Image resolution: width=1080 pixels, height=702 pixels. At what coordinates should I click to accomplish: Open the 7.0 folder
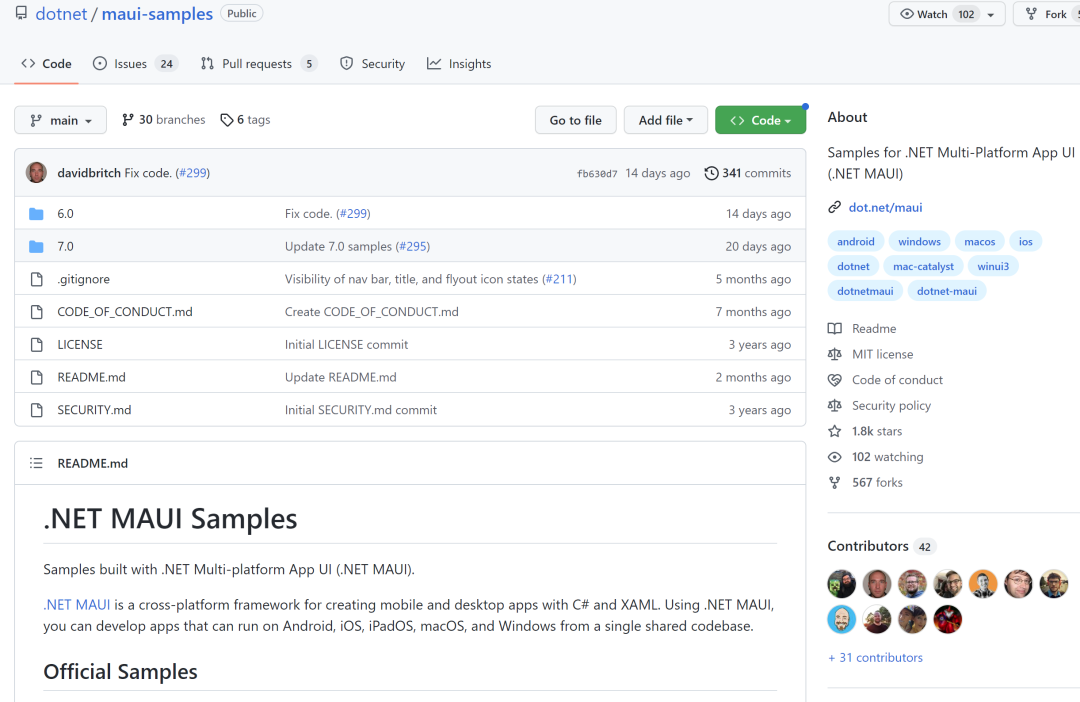point(65,246)
